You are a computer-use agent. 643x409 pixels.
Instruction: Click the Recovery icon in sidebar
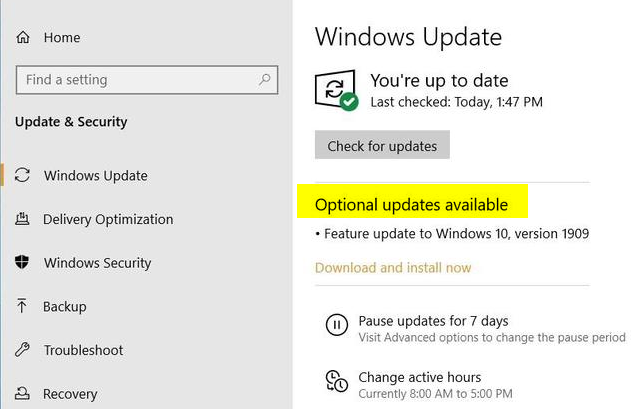[x=22, y=393]
